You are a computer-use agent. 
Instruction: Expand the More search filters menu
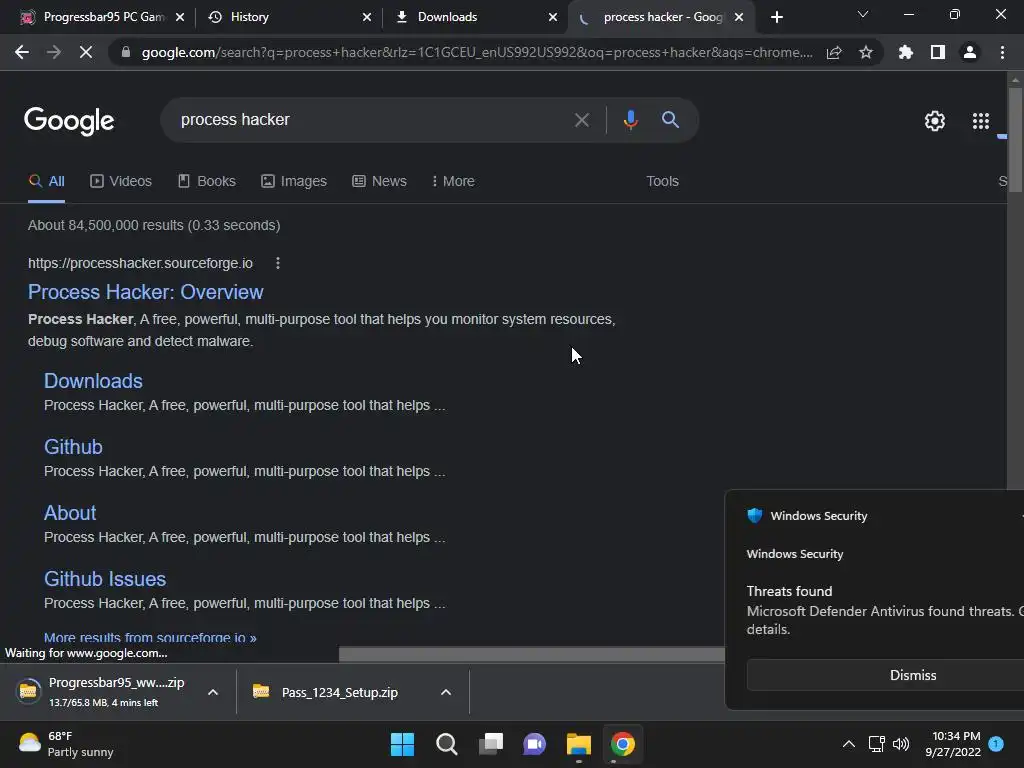click(453, 181)
